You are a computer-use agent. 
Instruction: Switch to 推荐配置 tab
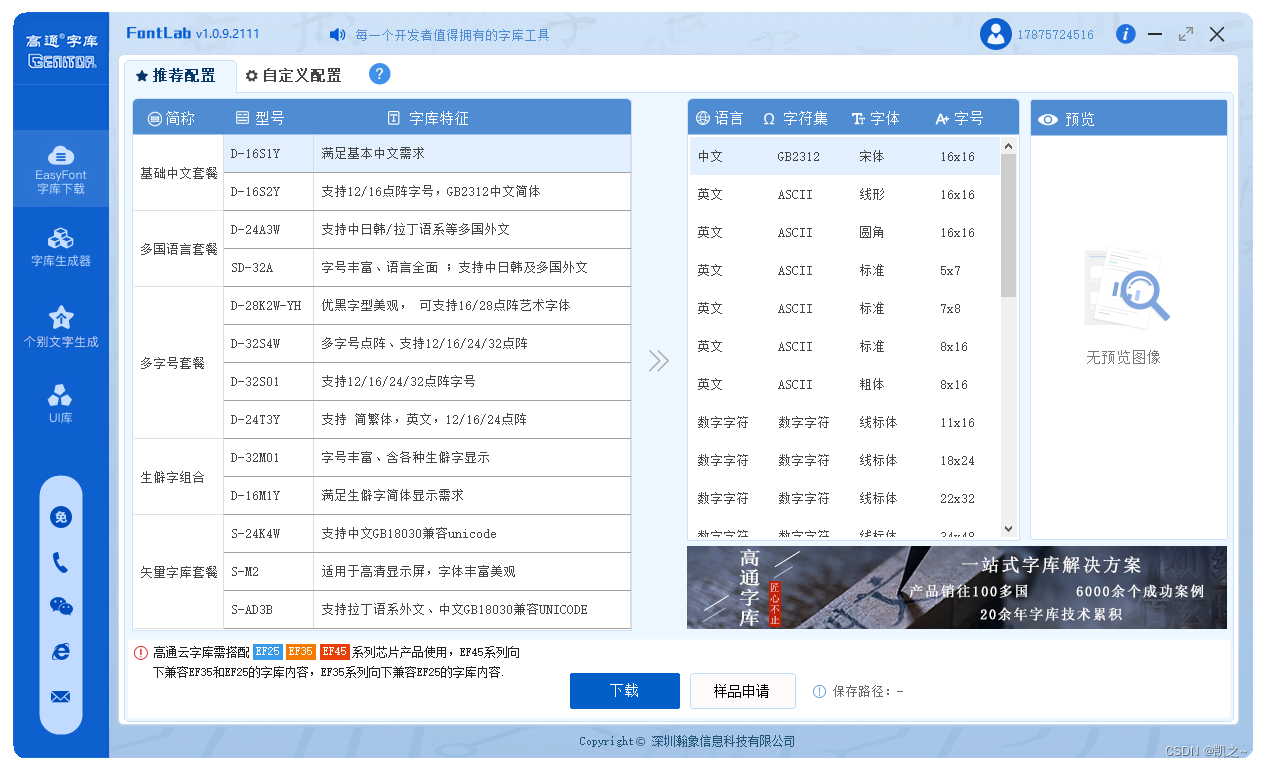coord(178,76)
